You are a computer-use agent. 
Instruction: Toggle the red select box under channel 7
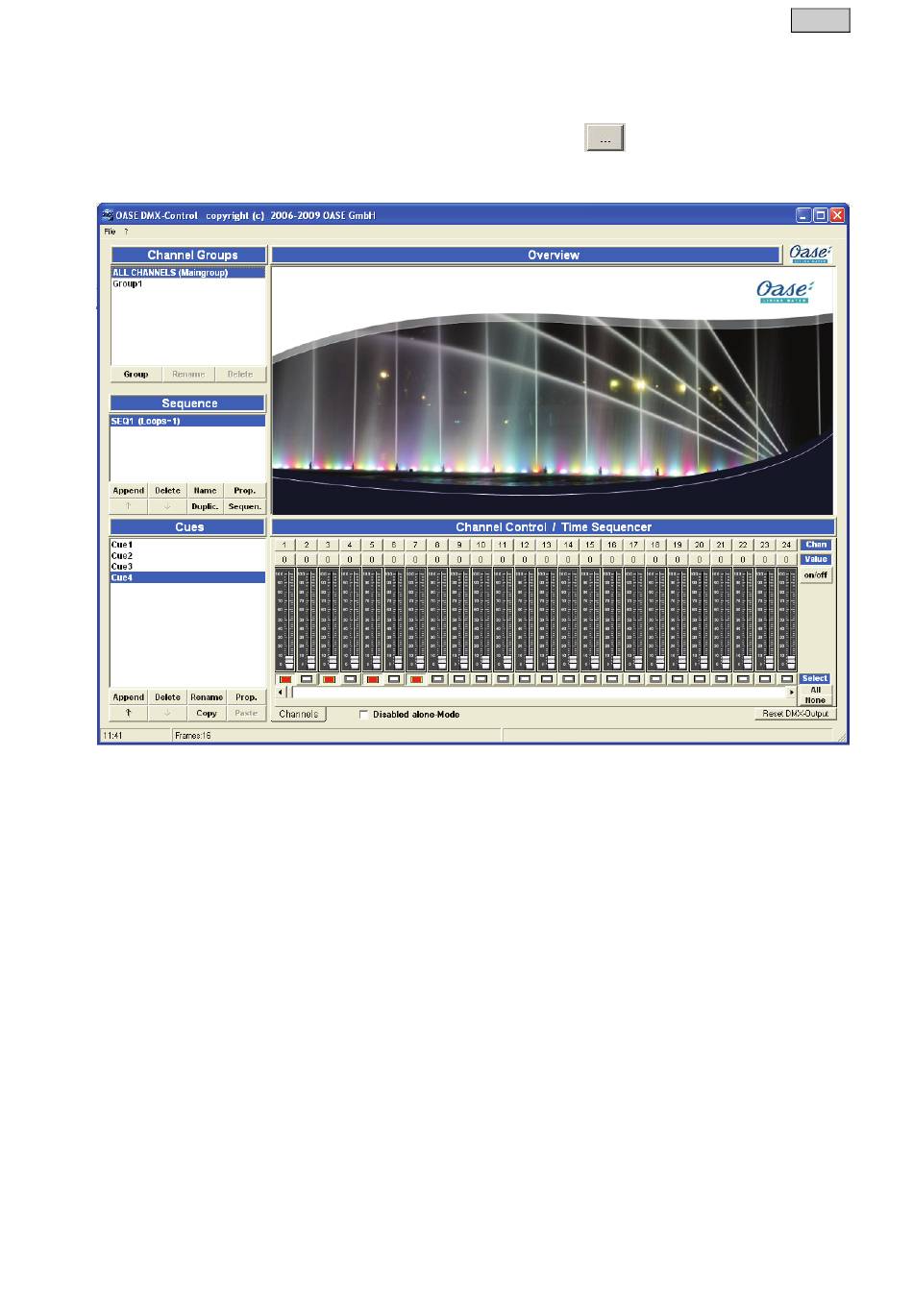416,679
